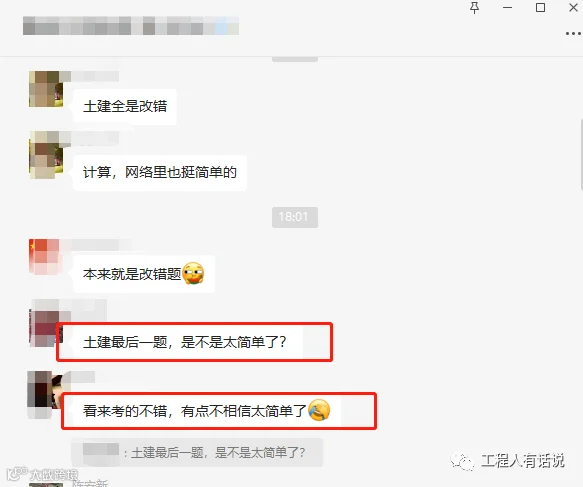
Task: Minimize the chat window
Action: pos(508,8)
